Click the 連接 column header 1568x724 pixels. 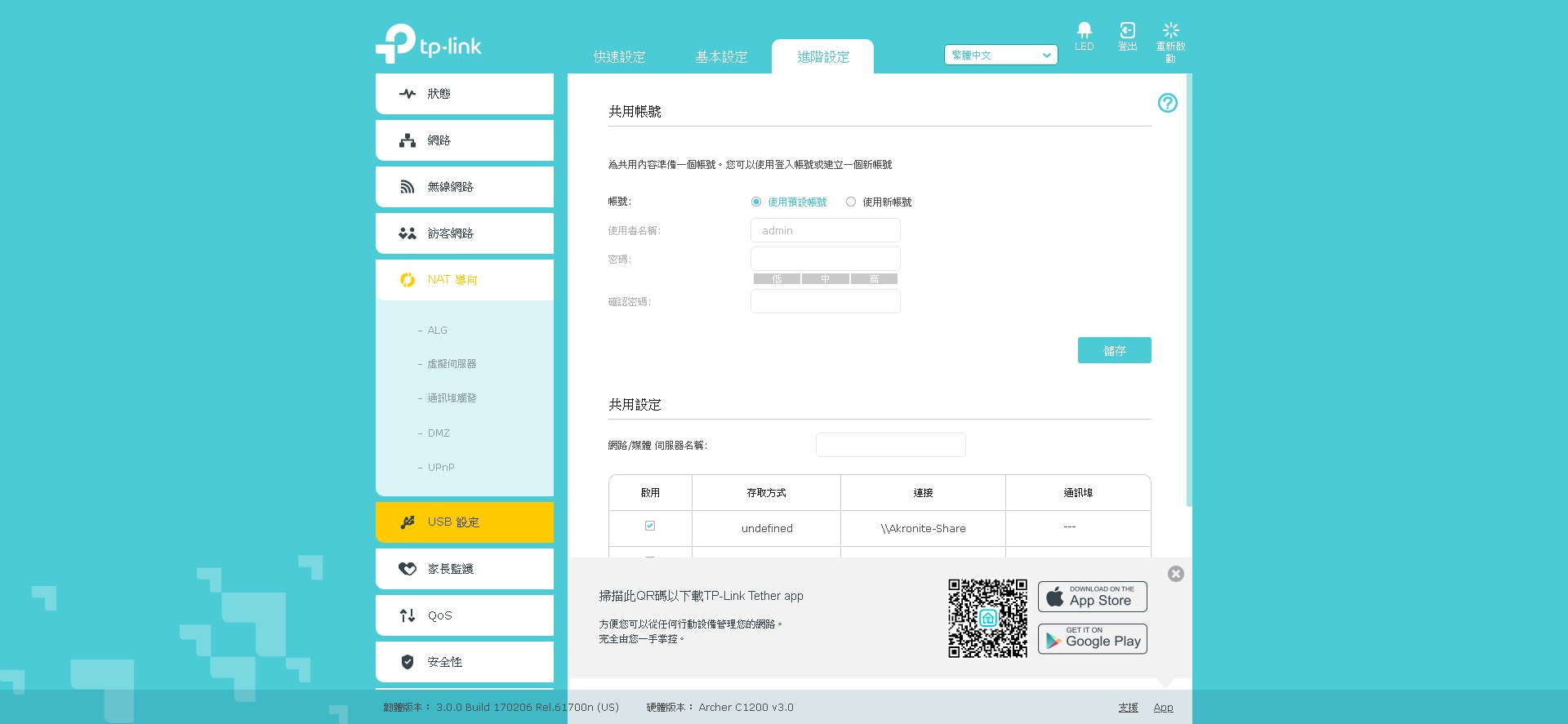pos(923,493)
